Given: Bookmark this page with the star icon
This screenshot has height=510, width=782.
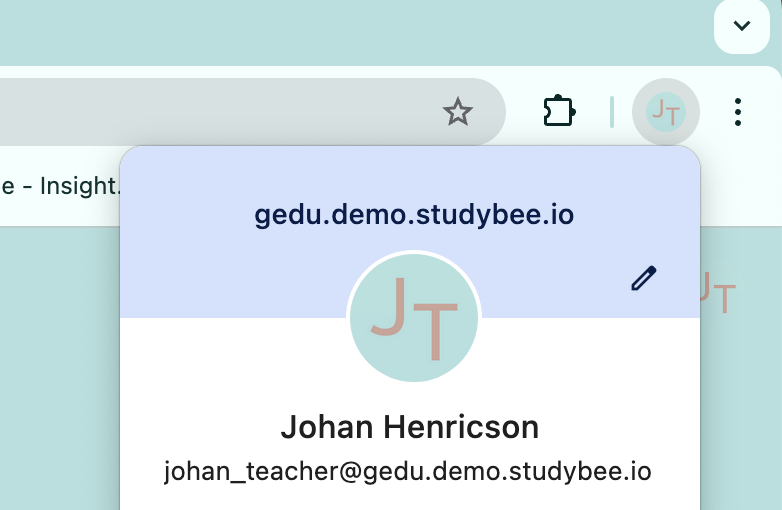Looking at the screenshot, I should coord(458,112).
